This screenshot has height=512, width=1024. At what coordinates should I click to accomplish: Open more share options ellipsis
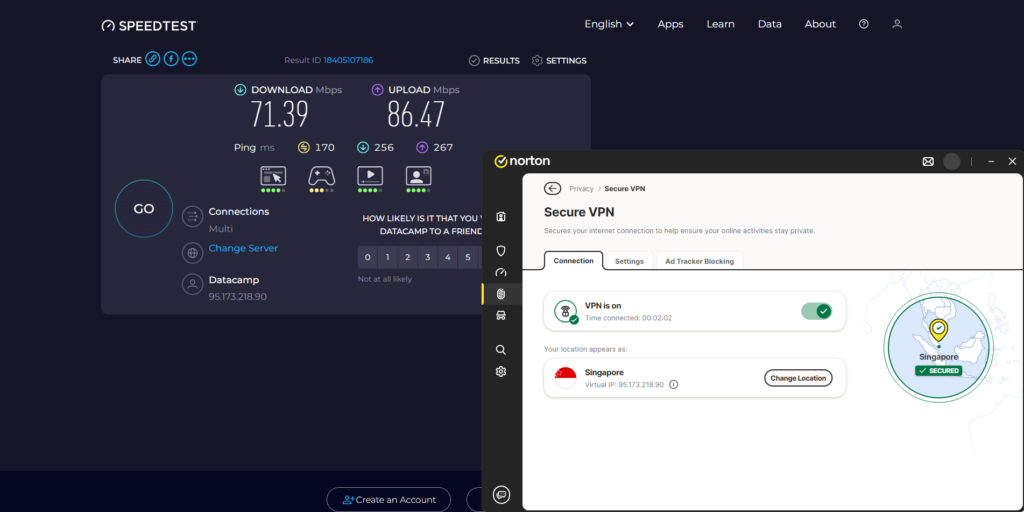pyautogui.click(x=189, y=59)
